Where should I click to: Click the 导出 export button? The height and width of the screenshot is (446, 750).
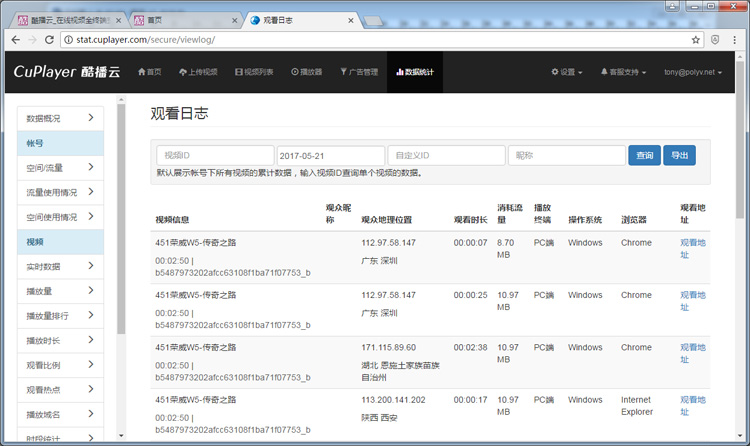[x=679, y=155]
